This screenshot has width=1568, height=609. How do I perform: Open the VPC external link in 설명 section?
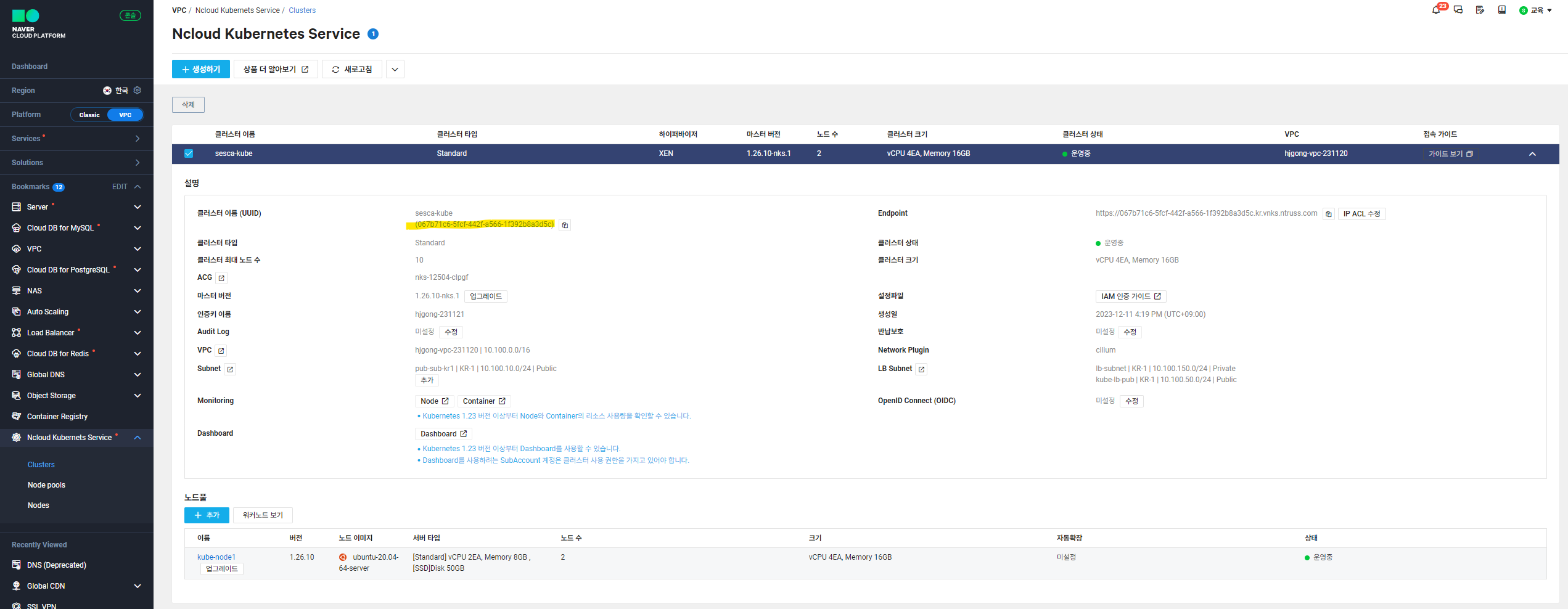click(x=220, y=350)
